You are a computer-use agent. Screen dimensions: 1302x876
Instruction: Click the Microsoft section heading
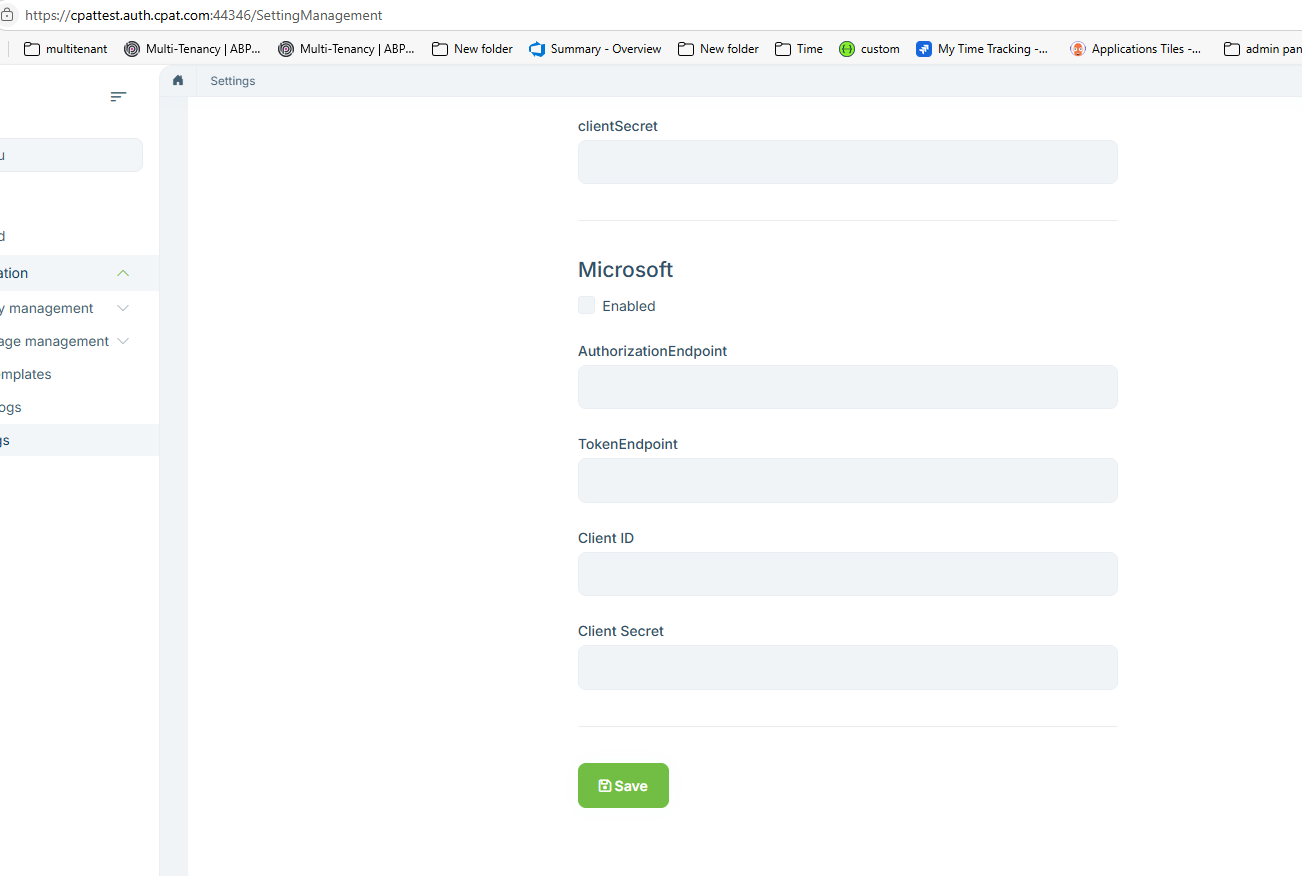click(x=625, y=270)
